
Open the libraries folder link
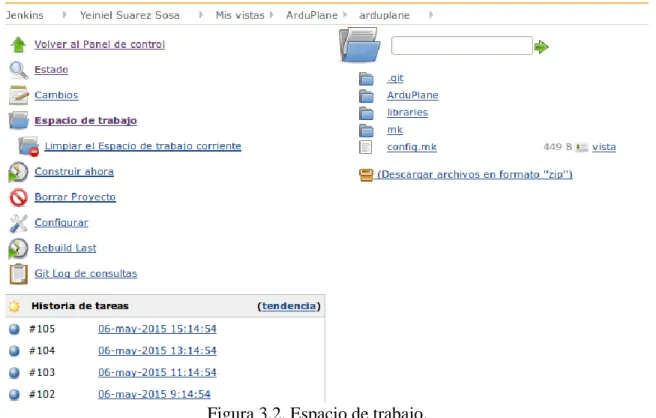point(407,113)
